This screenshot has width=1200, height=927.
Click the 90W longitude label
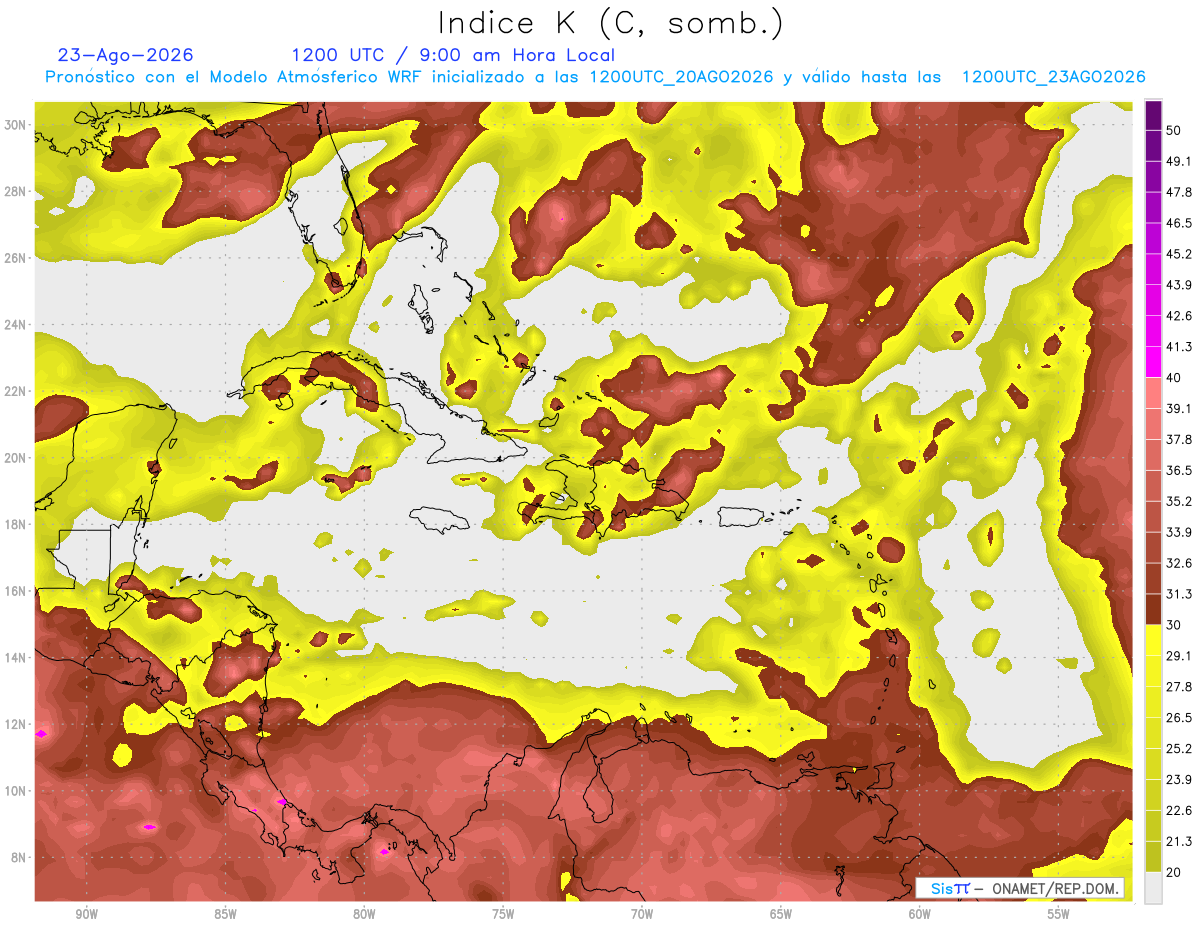86,915
